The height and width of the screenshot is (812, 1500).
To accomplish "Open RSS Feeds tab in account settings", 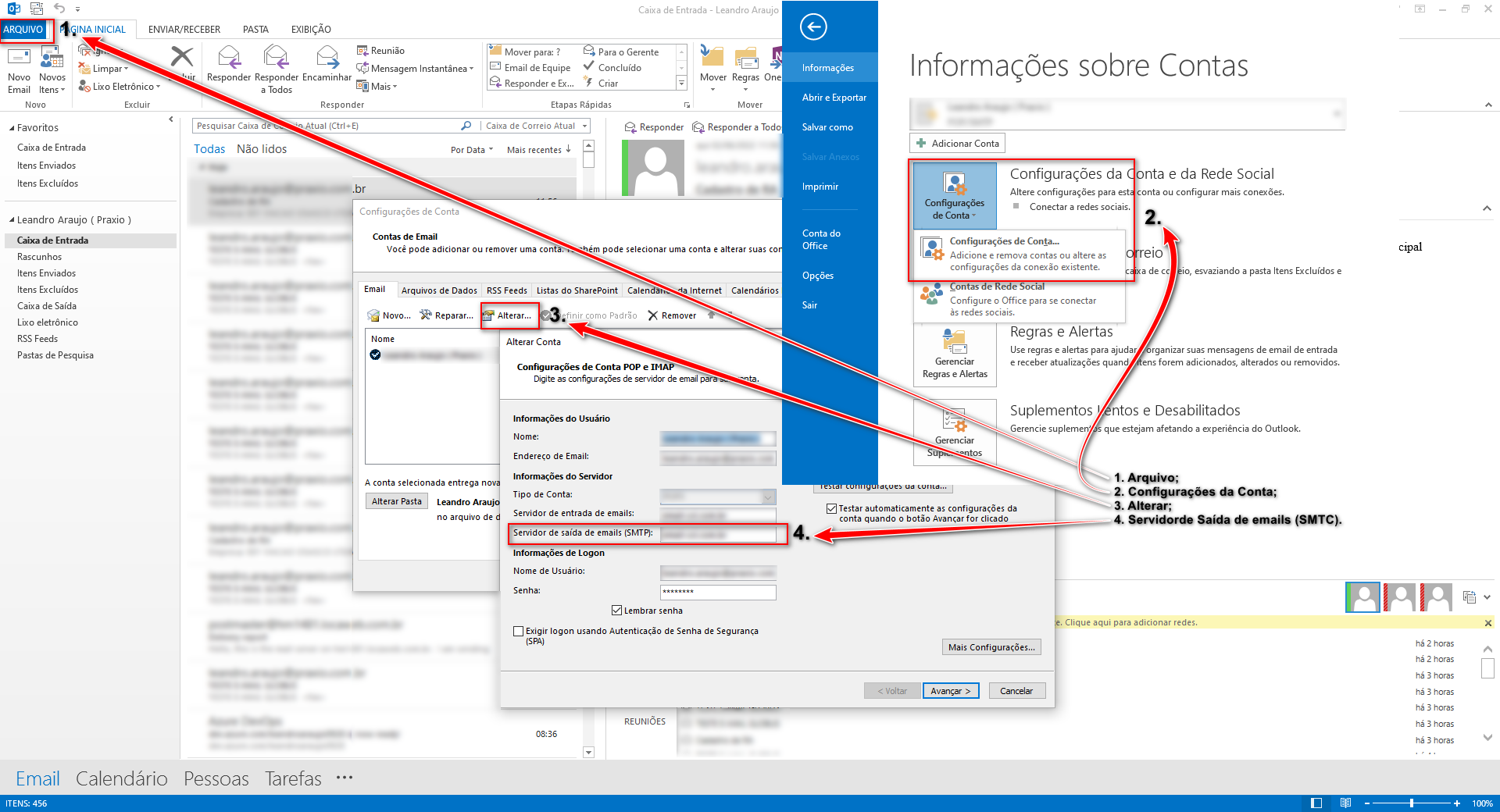I will (x=506, y=290).
